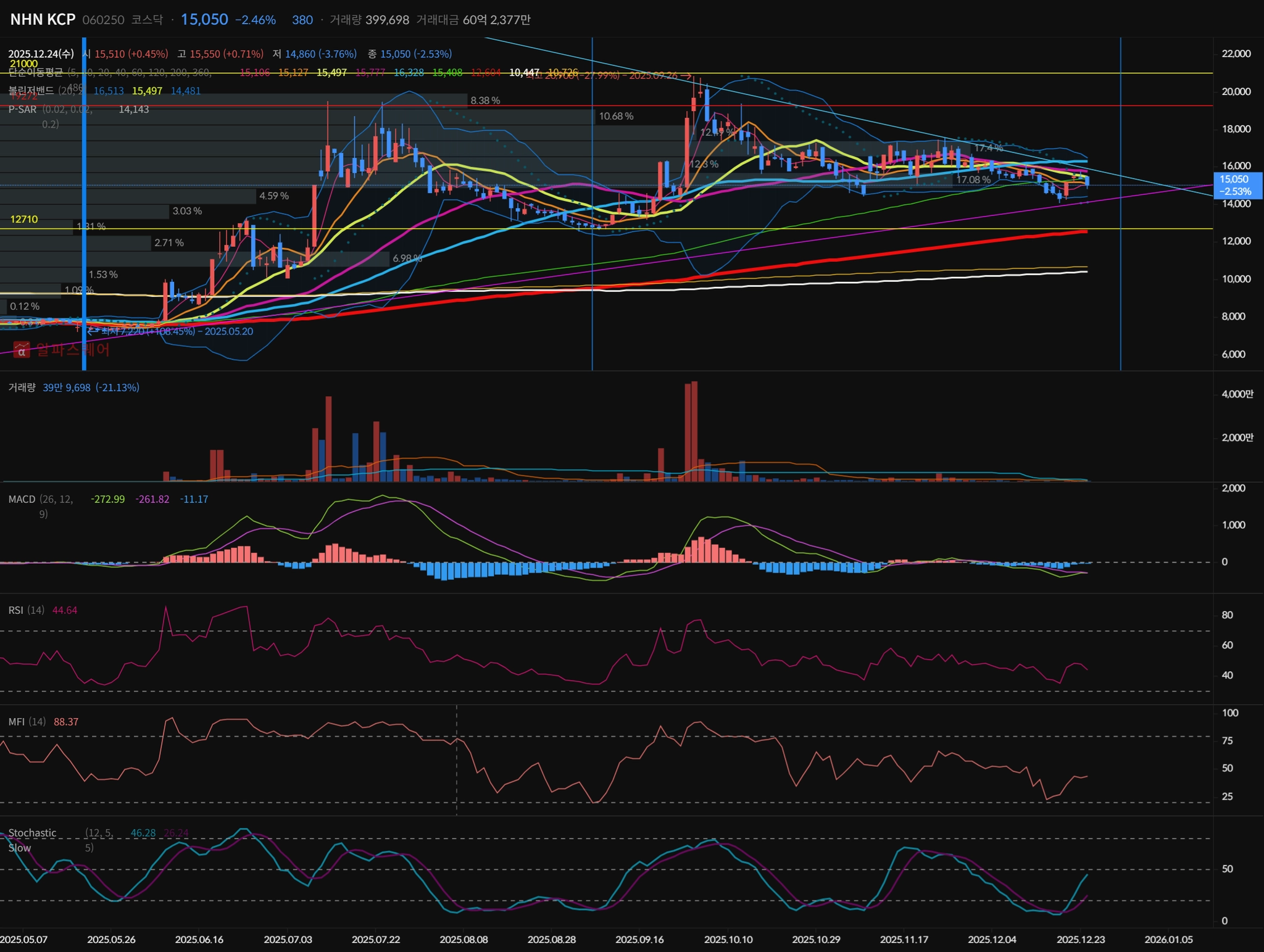This screenshot has height=952, width=1264.
Task: Click the AlphaSquare (알파스퀘어) logo icon
Action: 22,350
